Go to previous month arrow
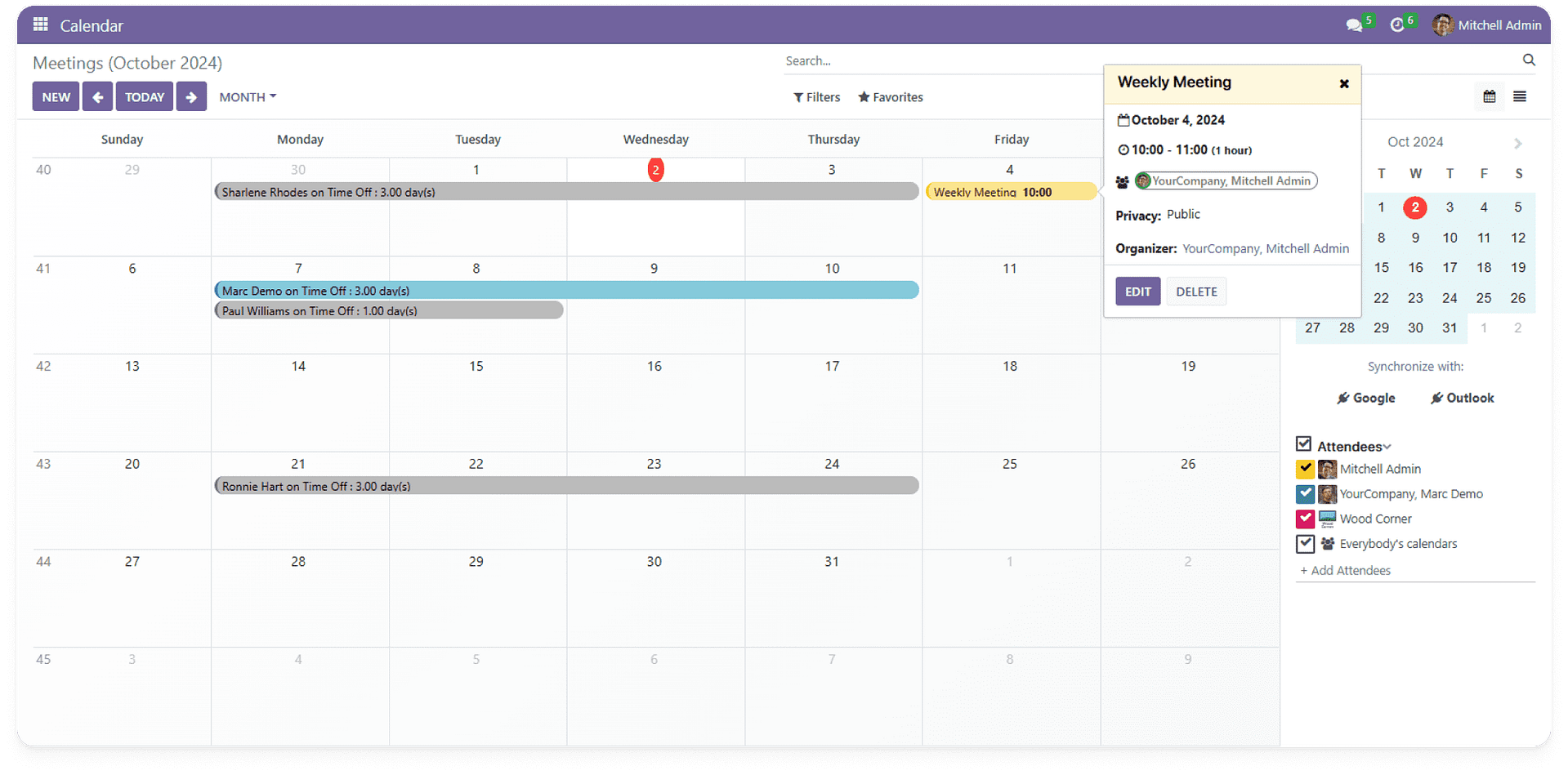Image resolution: width=1568 pixels, height=775 pixels. tap(97, 96)
